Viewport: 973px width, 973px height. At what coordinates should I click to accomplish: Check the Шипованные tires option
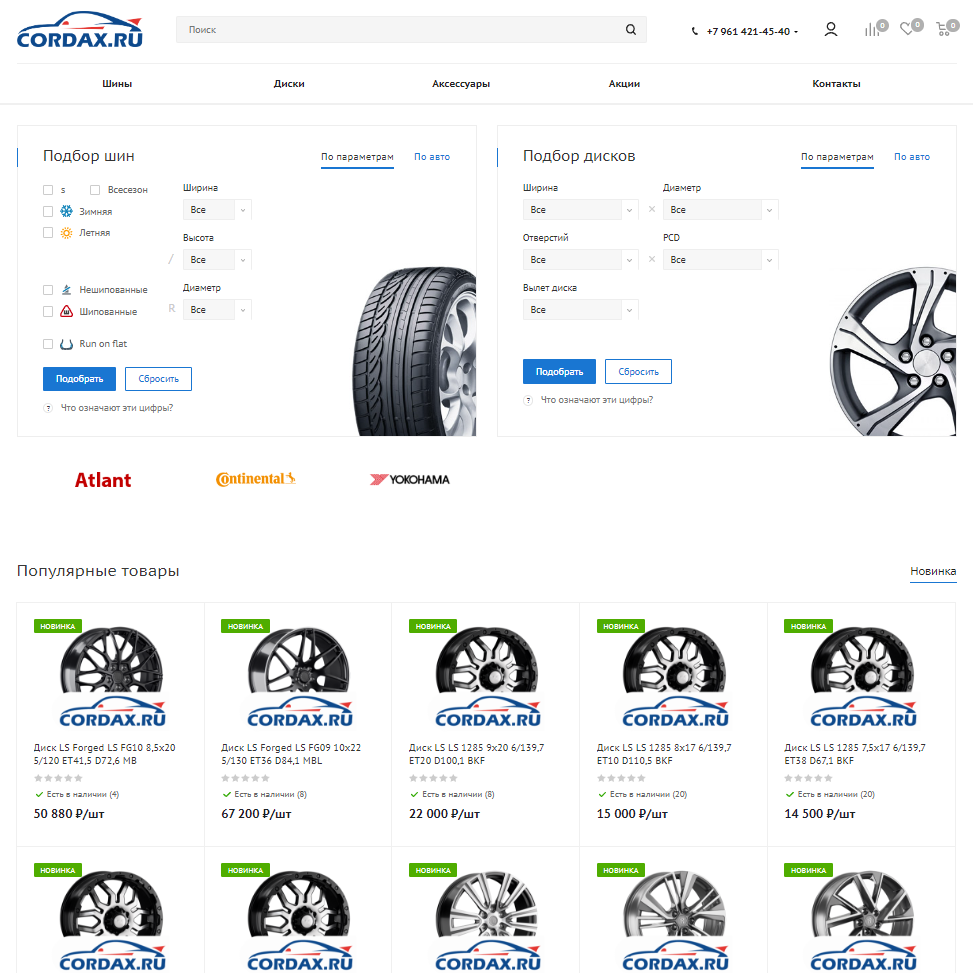coord(48,312)
